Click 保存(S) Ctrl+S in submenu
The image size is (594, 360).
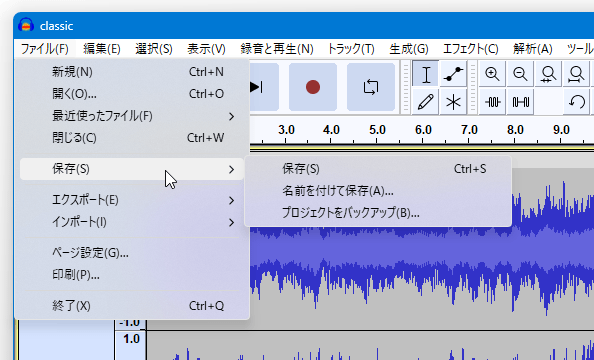tap(378, 169)
